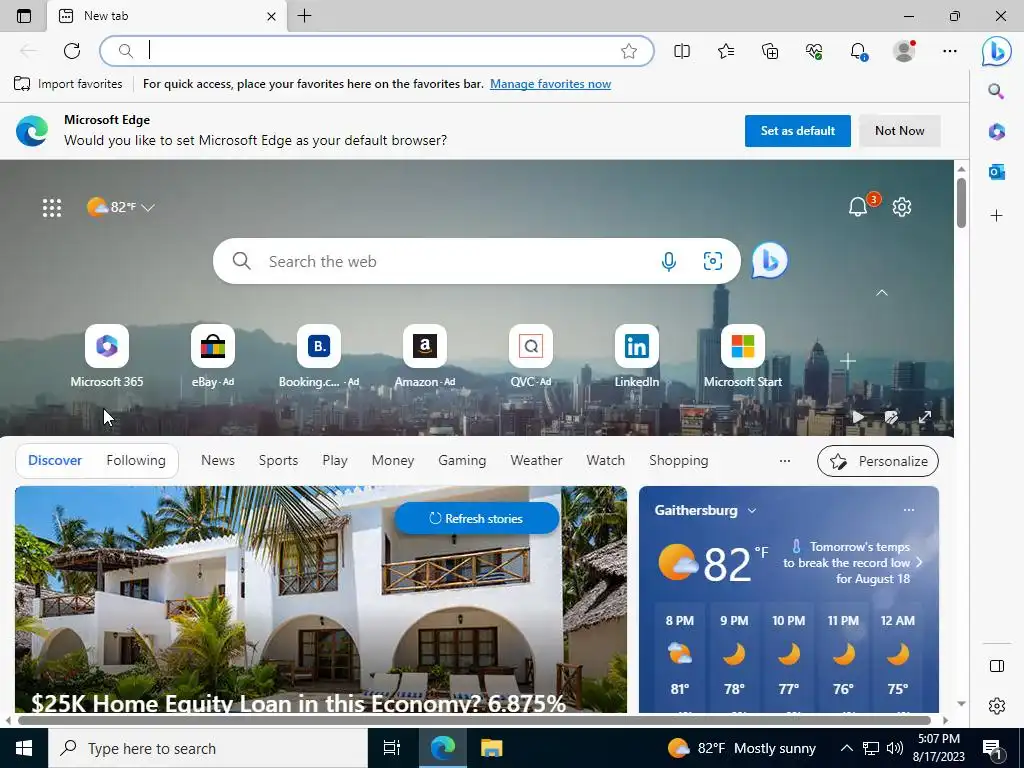Open Microsoft 365 sidebar icon
The width and height of the screenshot is (1024, 768).
[997, 131]
